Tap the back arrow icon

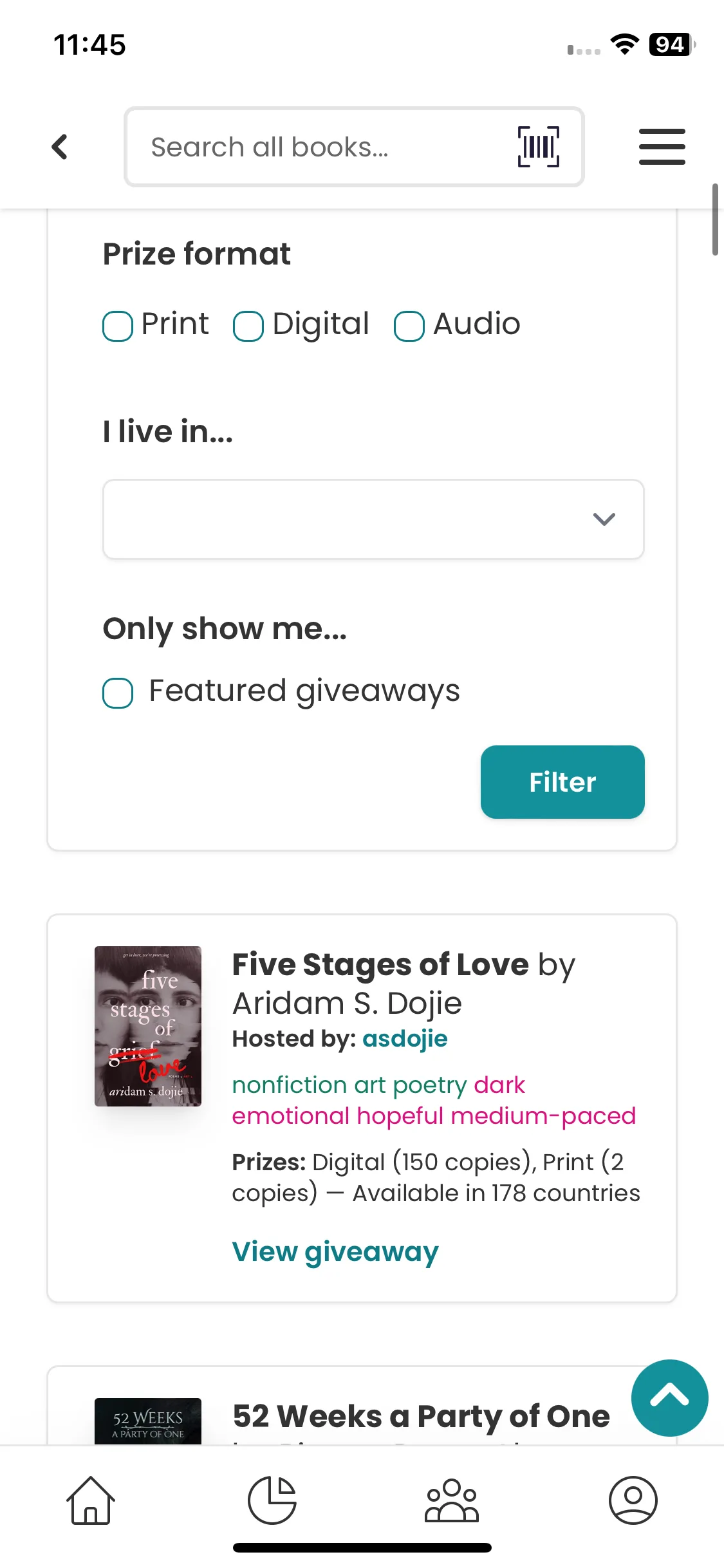pos(60,147)
